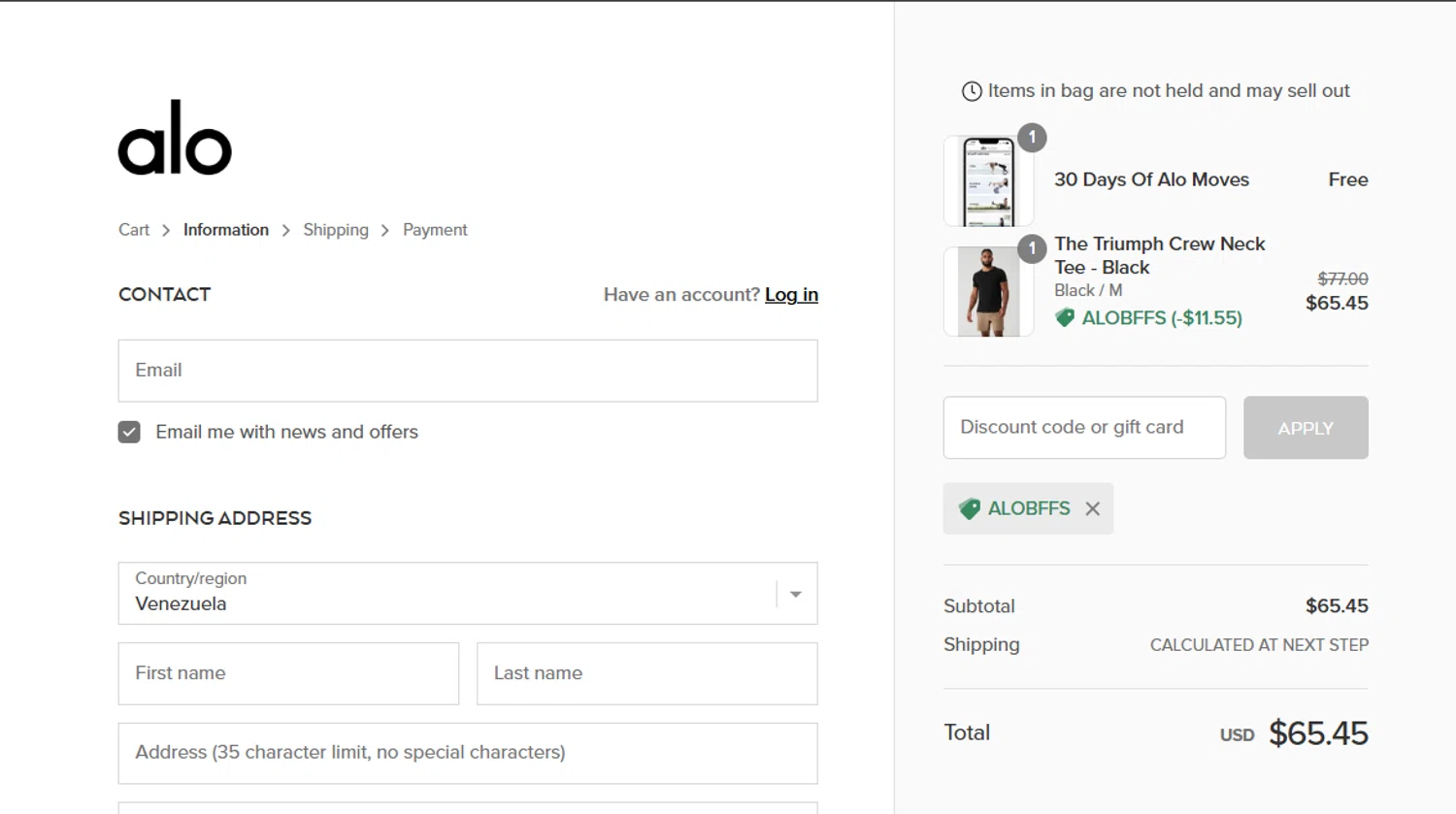This screenshot has width=1456, height=814.
Task: Click 30 Days Of Alo Moves title
Action: click(x=1151, y=179)
